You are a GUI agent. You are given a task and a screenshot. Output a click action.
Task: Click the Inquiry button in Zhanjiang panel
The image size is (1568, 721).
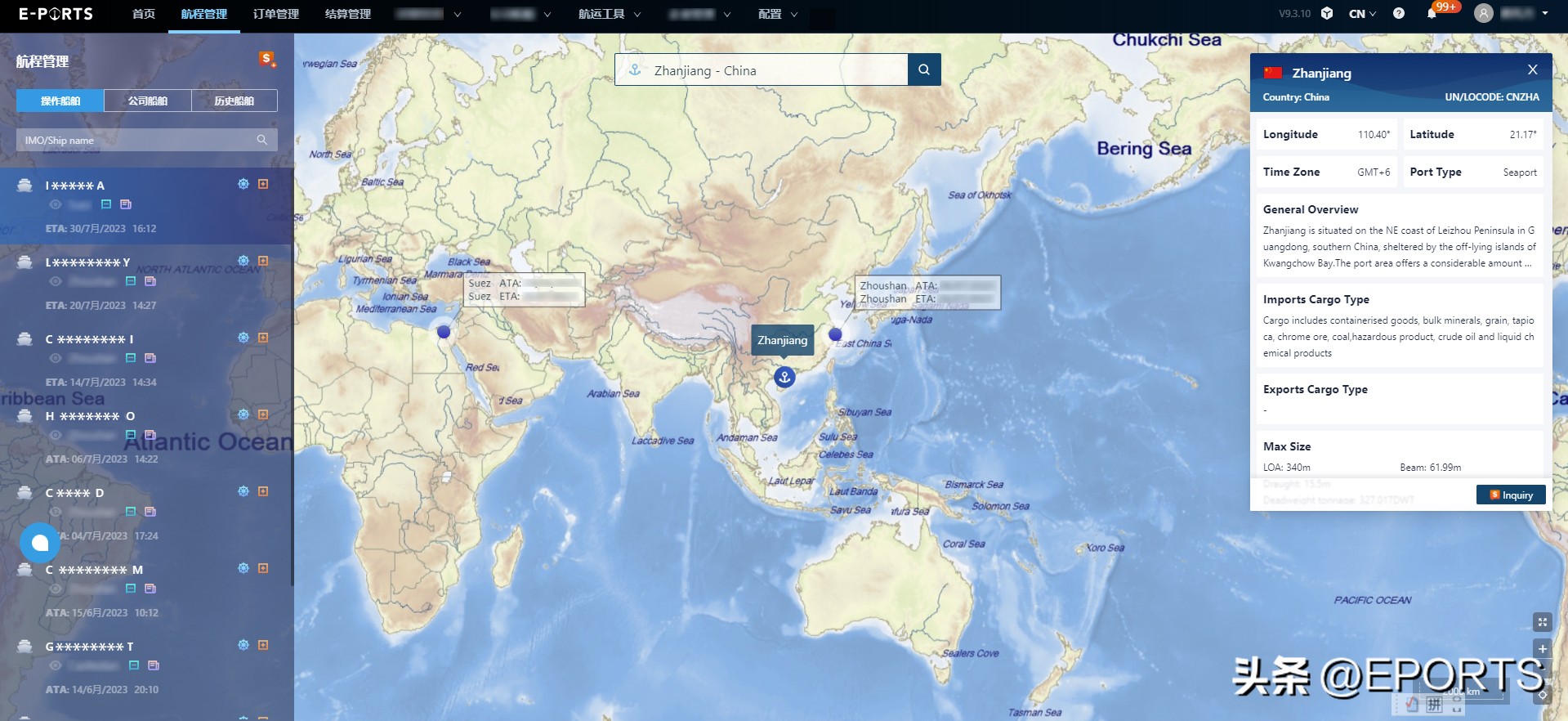(1512, 495)
